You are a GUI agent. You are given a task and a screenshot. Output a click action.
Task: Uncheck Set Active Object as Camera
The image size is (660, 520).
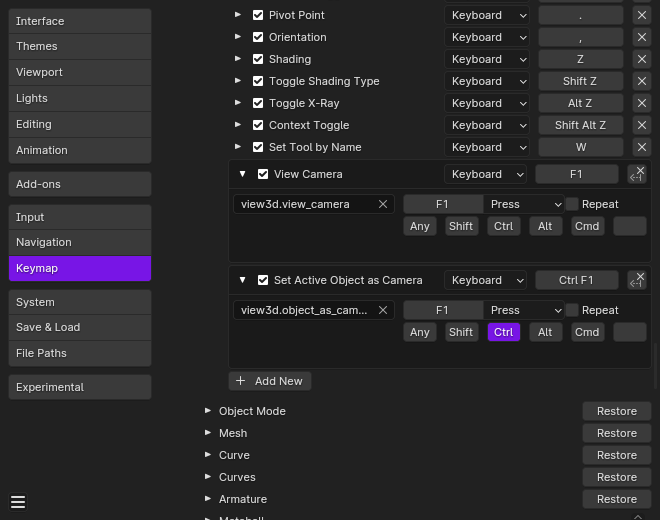point(263,280)
